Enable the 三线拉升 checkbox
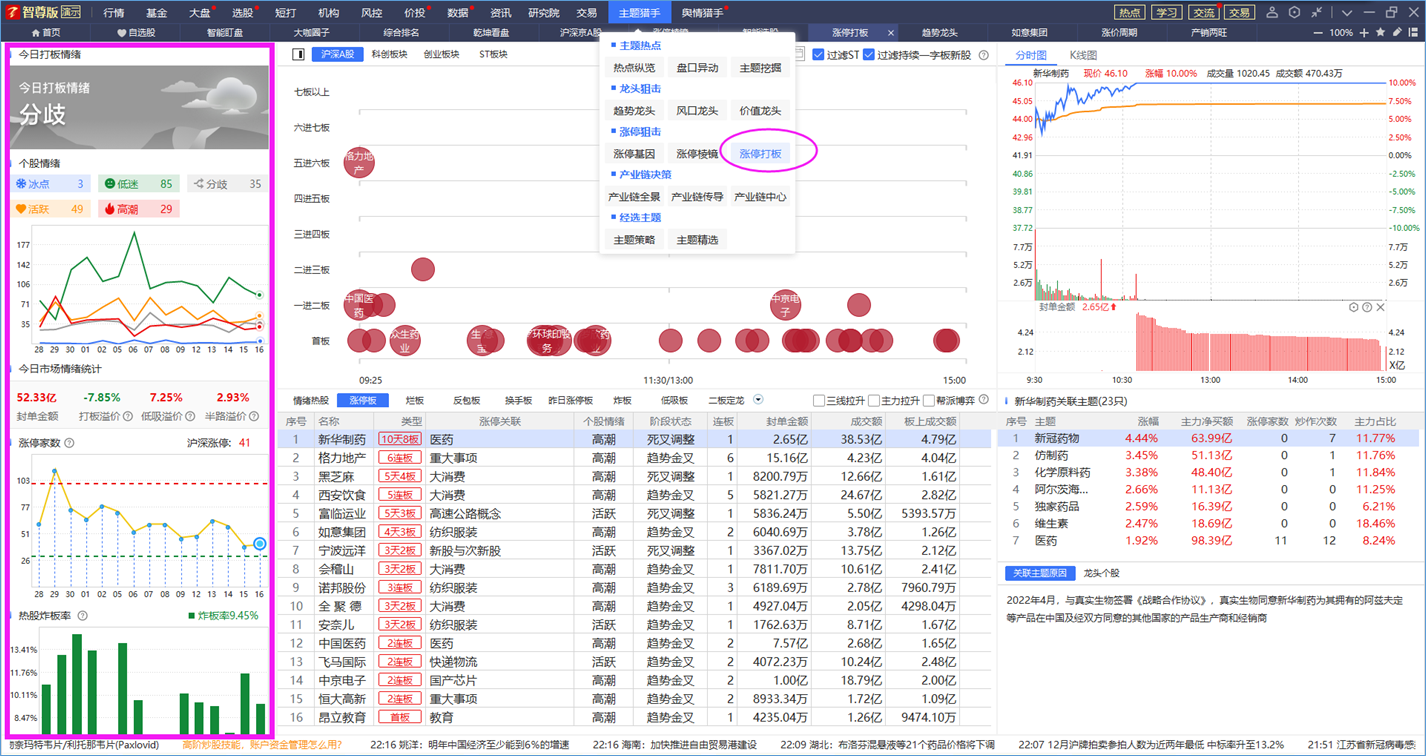The image size is (1426, 756). pos(819,401)
